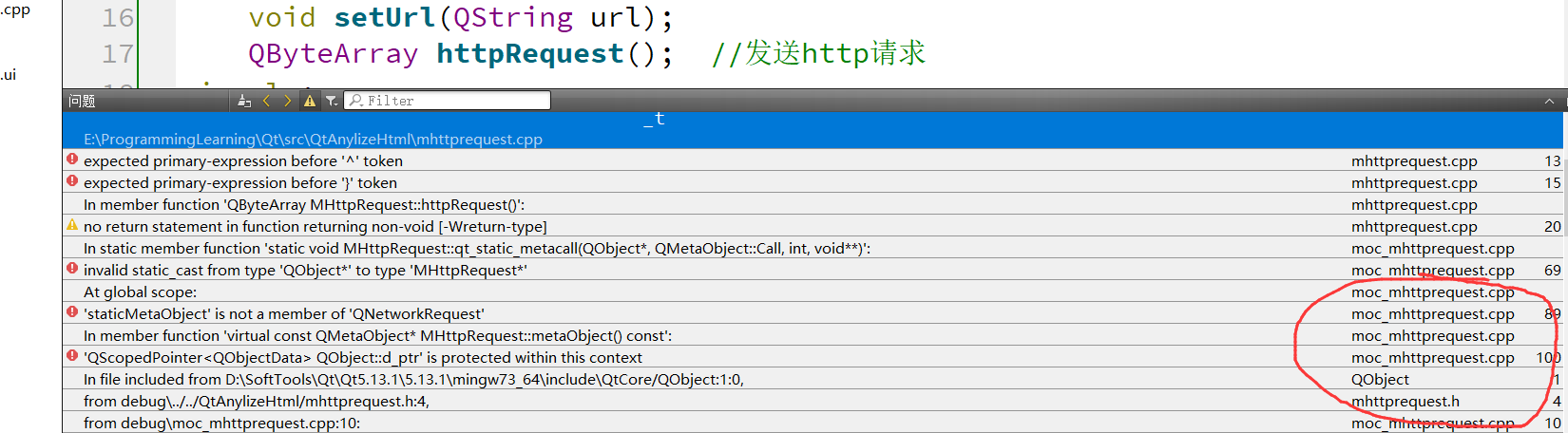Click warning icon of the no return statement issue

tap(72, 225)
